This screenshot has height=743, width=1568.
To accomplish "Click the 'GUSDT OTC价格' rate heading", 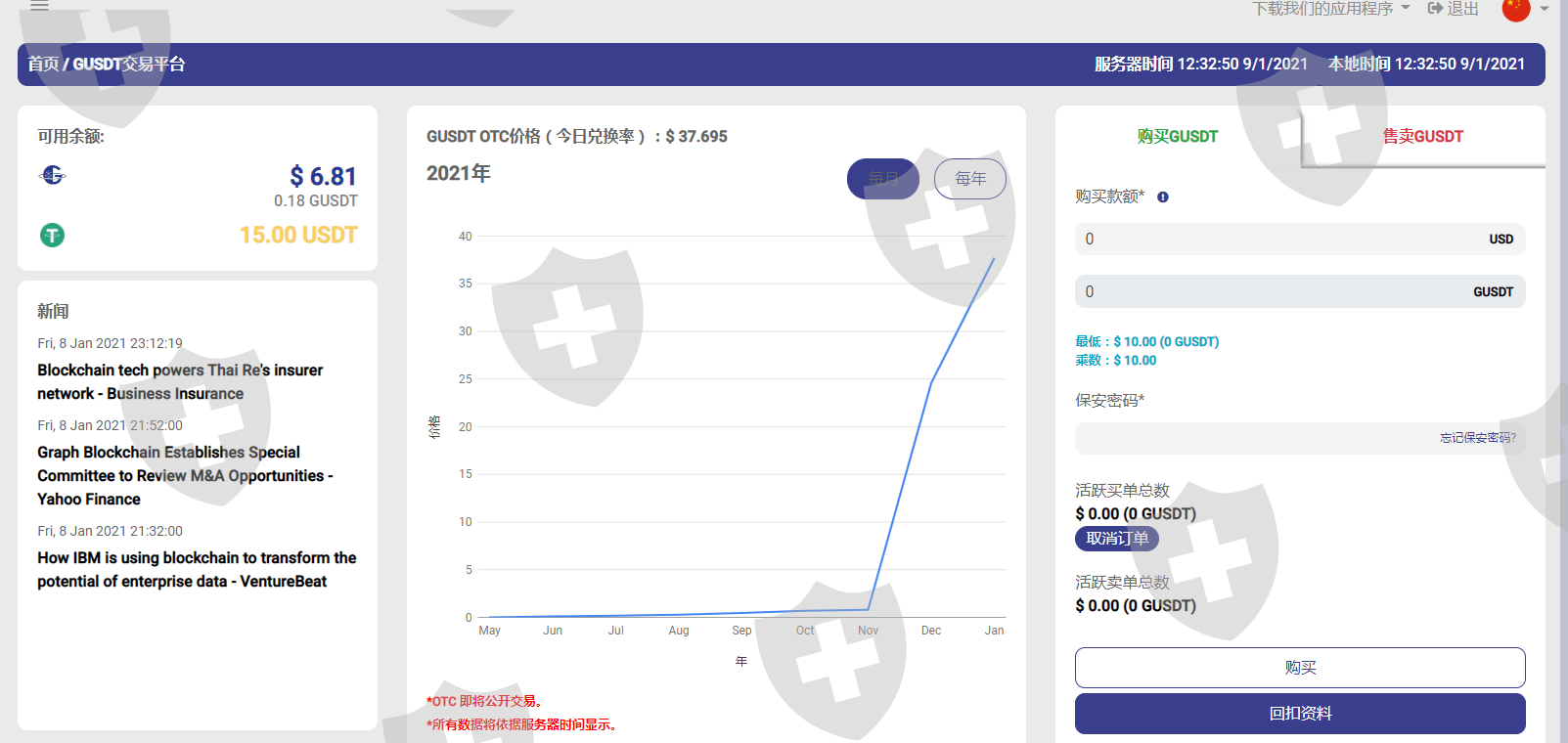I will tap(577, 137).
